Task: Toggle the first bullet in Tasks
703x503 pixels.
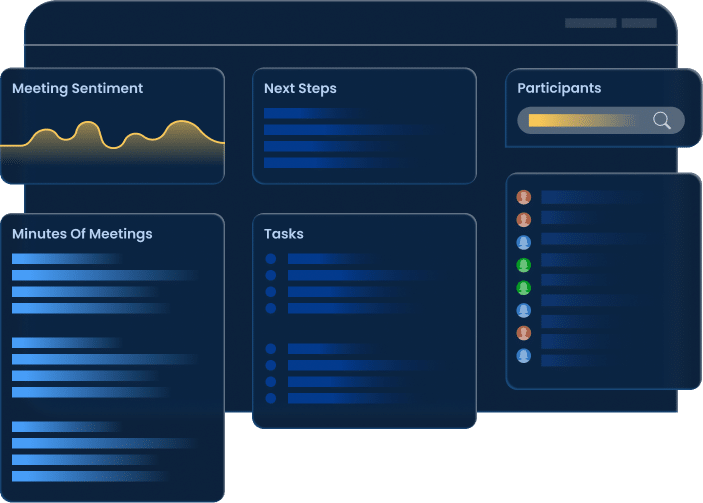Action: point(270,259)
